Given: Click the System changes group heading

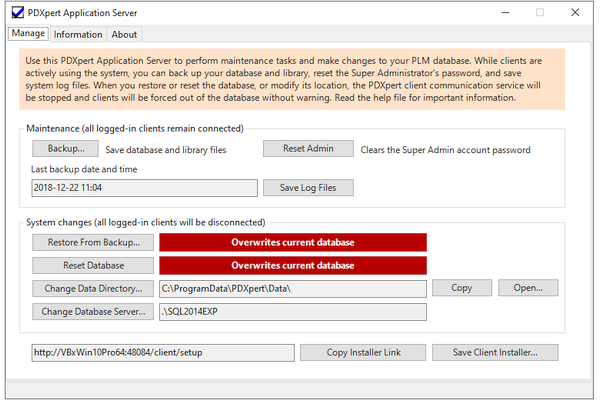Looking at the screenshot, I should click(145, 222).
